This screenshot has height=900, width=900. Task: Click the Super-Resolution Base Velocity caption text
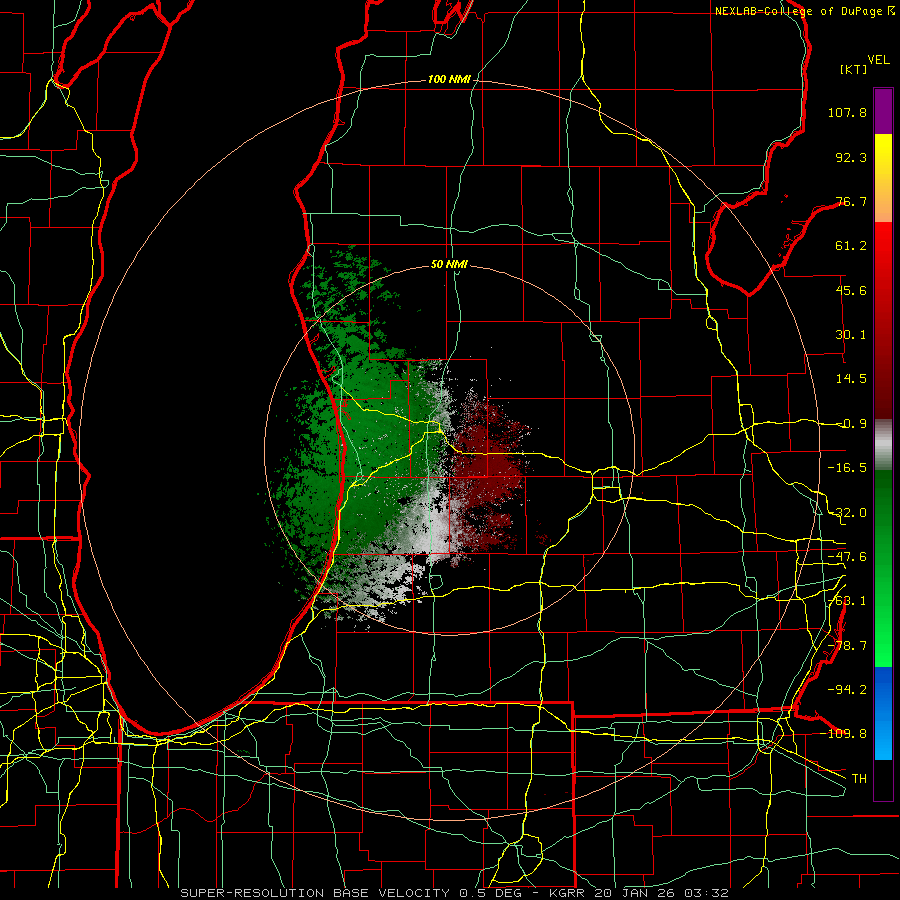point(454,893)
